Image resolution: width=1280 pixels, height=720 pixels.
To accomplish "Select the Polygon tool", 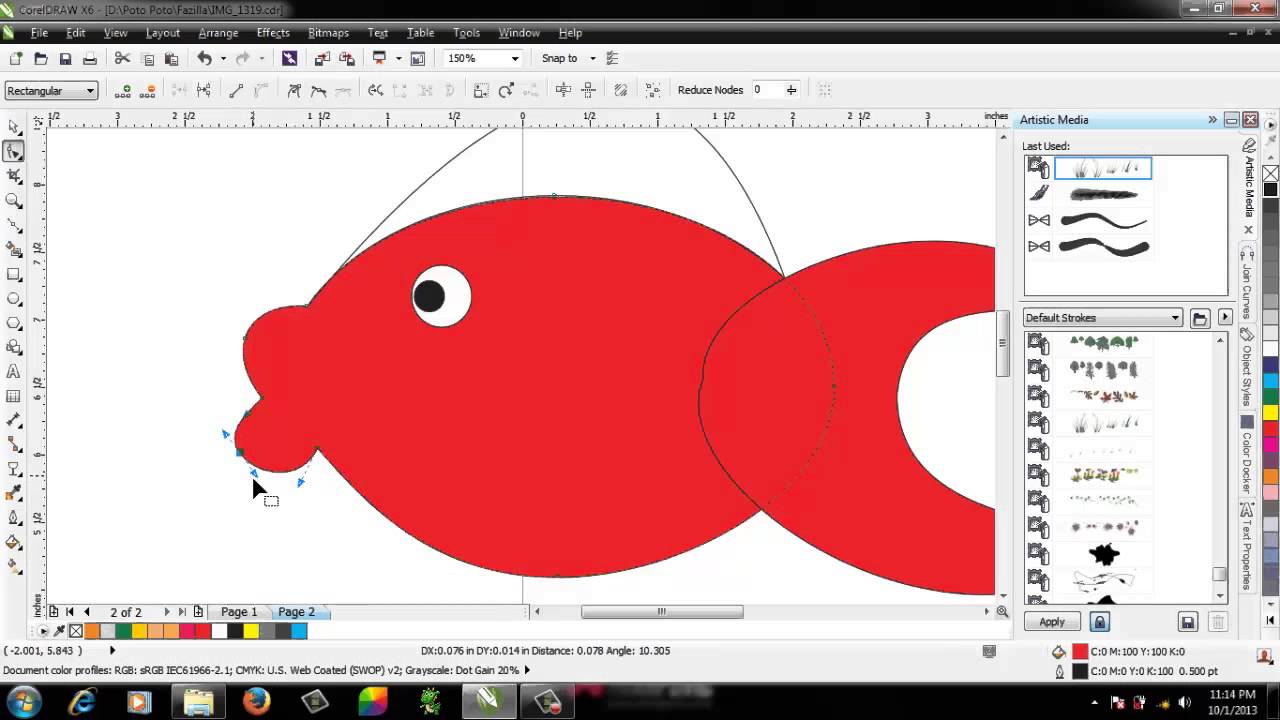I will click(x=14, y=323).
